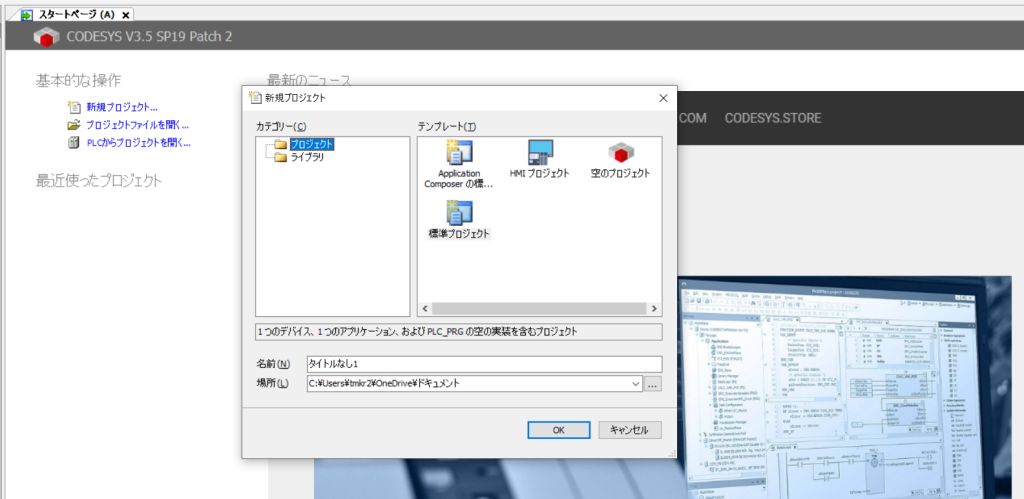Screen dimensions: 1024x499
Task: Click the template description text box
Action: [458, 332]
